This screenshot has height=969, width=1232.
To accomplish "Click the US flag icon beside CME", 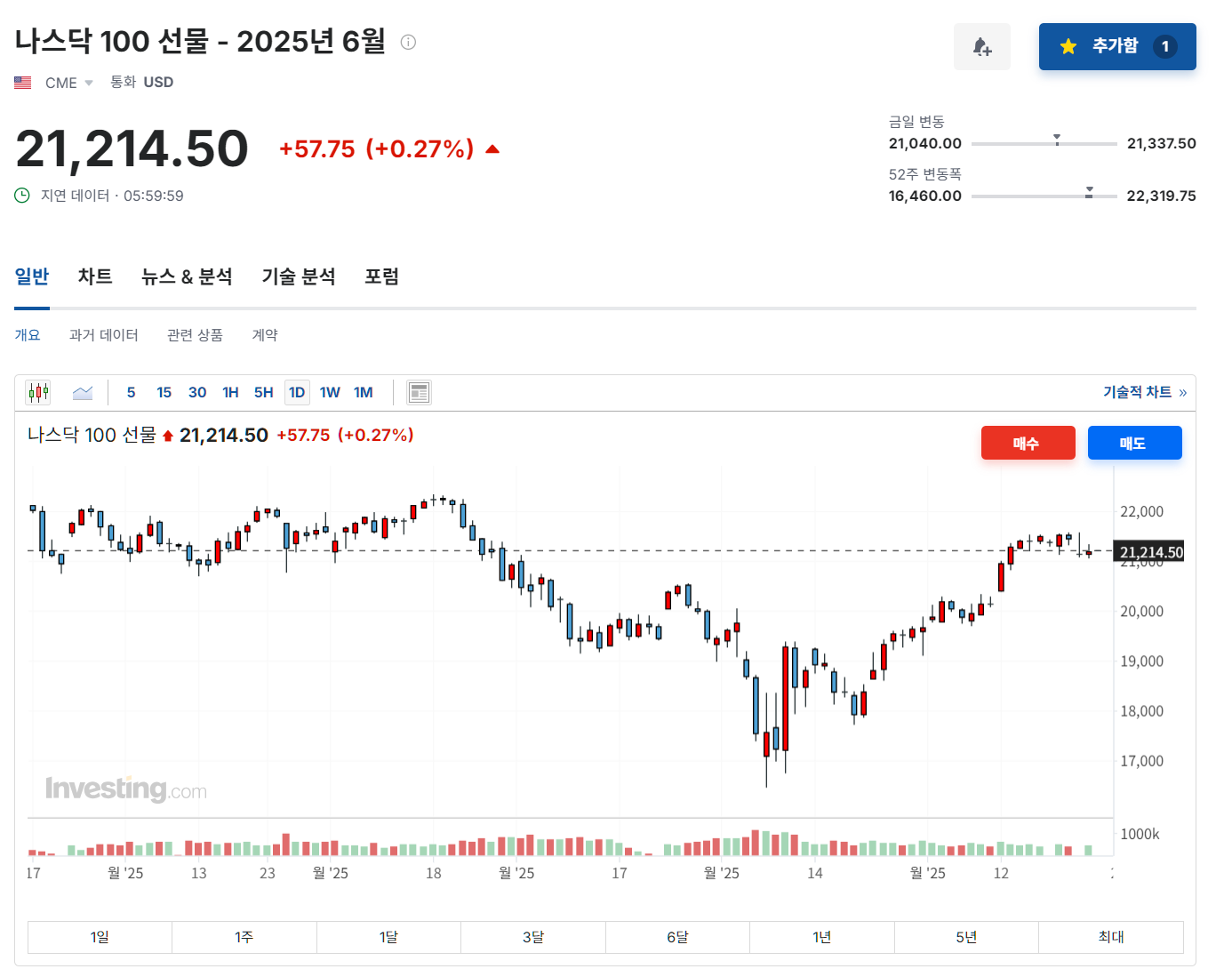I will point(22,81).
